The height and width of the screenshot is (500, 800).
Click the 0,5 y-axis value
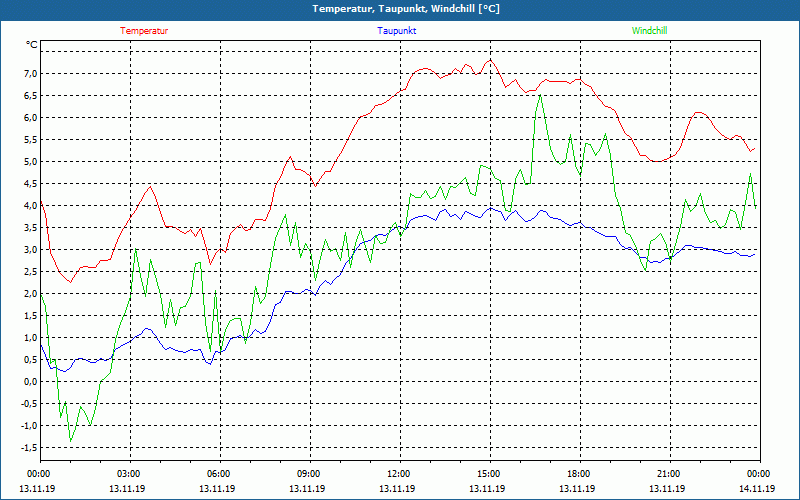[31, 359]
